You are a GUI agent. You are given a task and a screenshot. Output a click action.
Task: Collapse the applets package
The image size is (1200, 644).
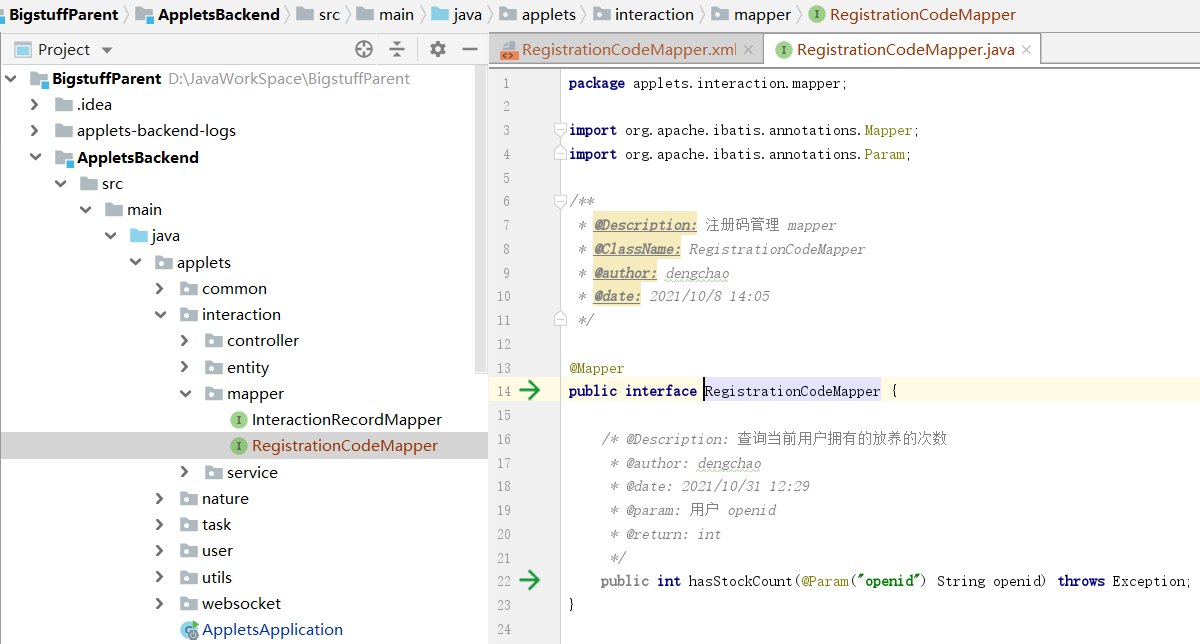click(135, 262)
